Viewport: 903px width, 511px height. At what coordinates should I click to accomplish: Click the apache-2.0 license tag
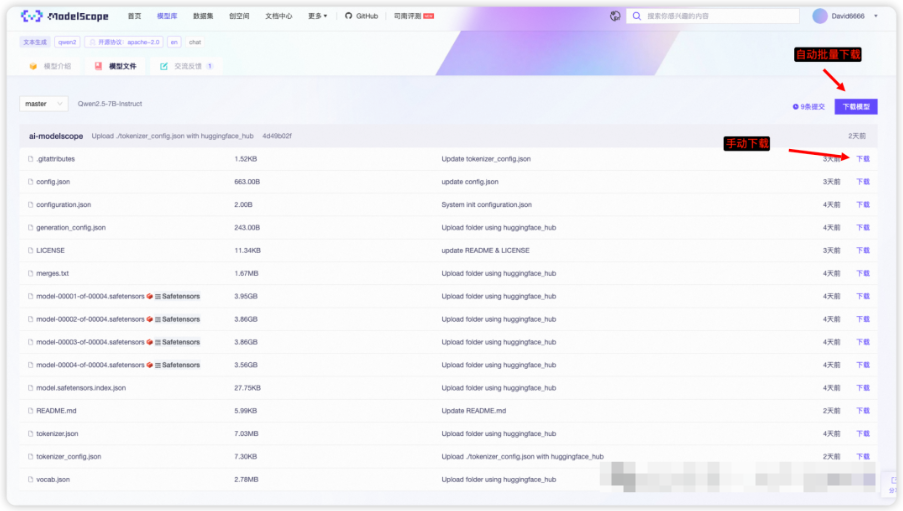pyautogui.click(x=124, y=42)
